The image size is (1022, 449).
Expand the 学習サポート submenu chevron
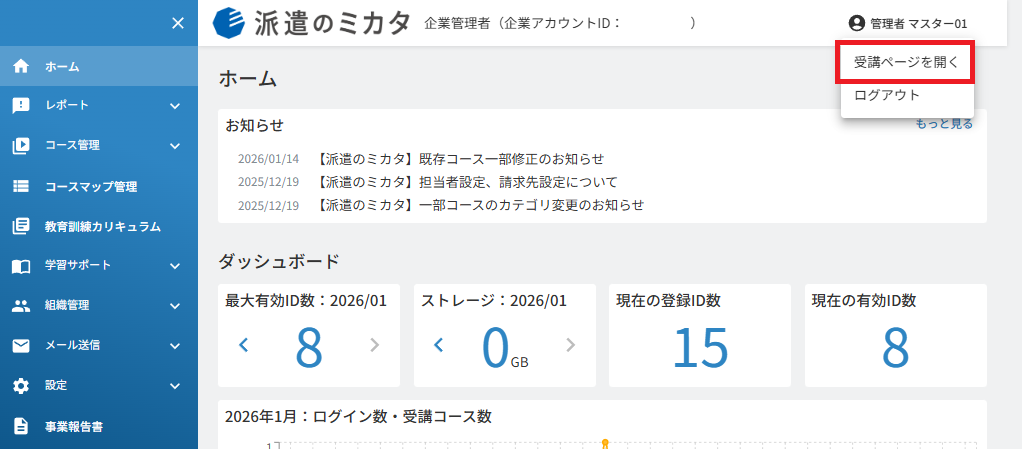coord(175,266)
